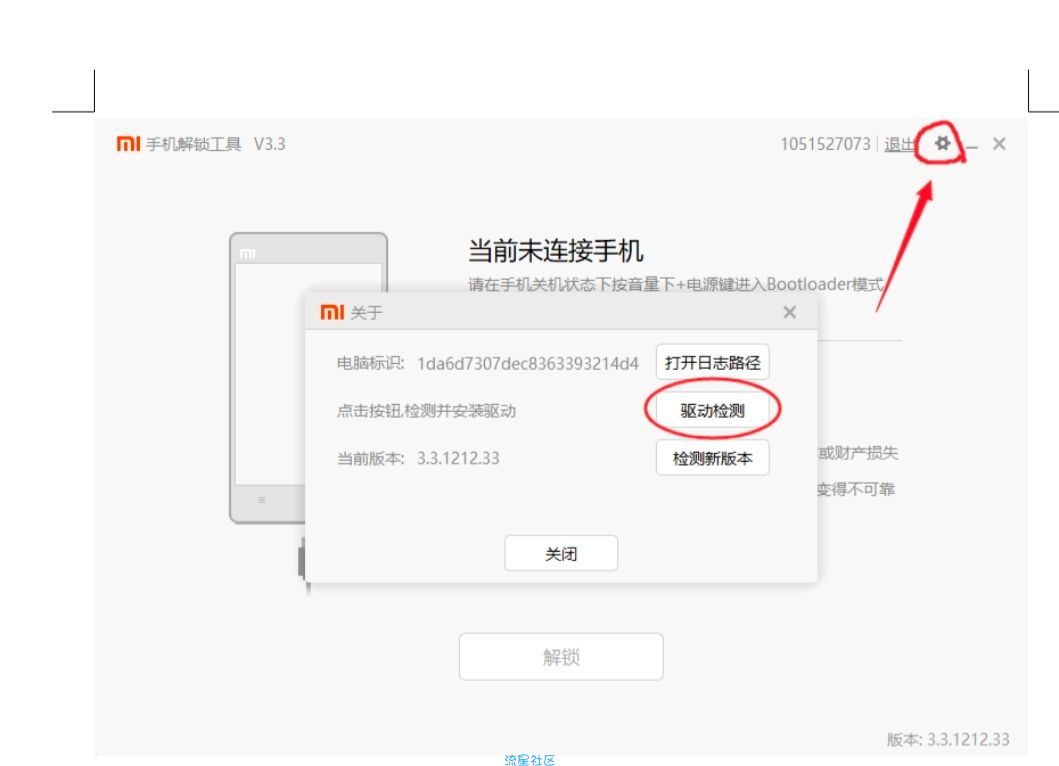Close the Mi unlock tool main window
The image size is (1059, 766).
pos(1000,144)
